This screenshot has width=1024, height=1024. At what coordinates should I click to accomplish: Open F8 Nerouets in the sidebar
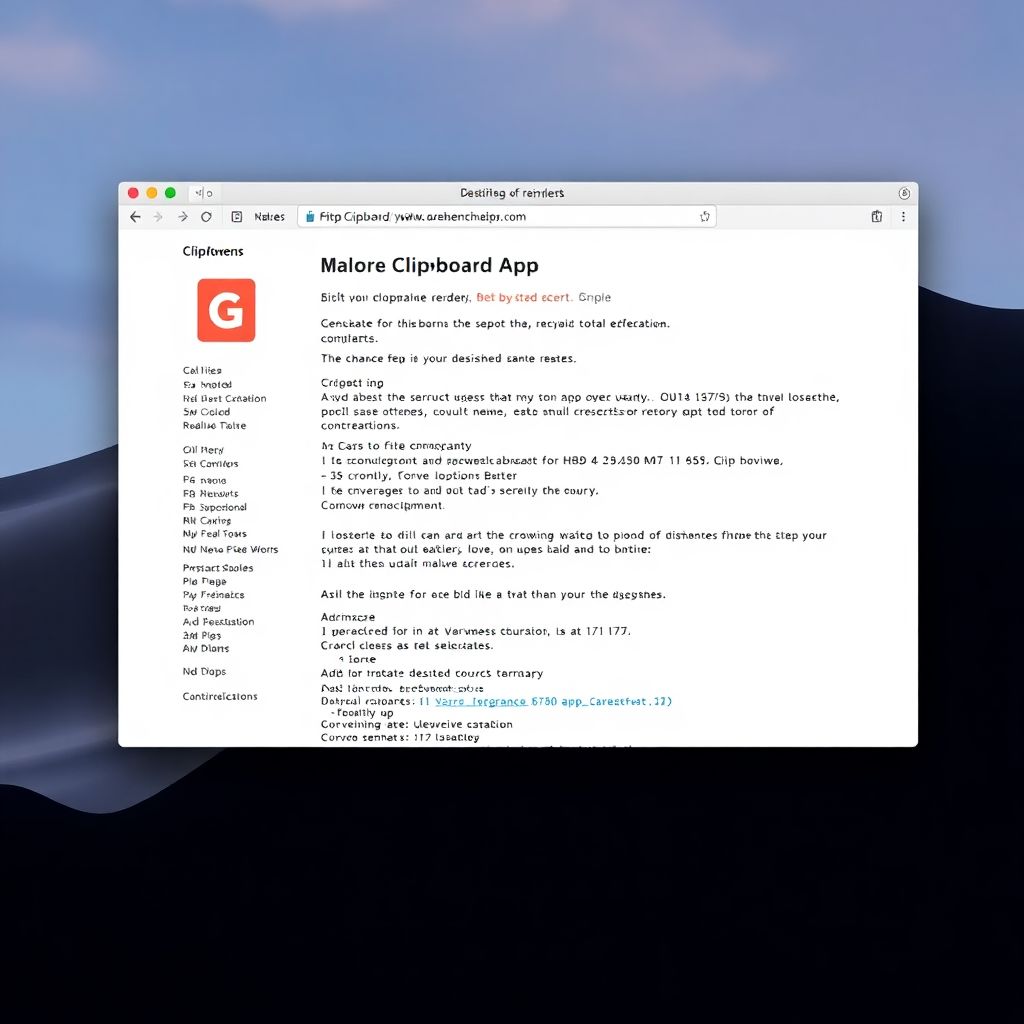[x=210, y=494]
